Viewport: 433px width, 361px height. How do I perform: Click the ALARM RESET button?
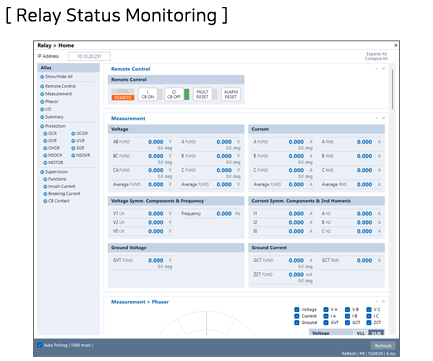pyautogui.click(x=231, y=94)
